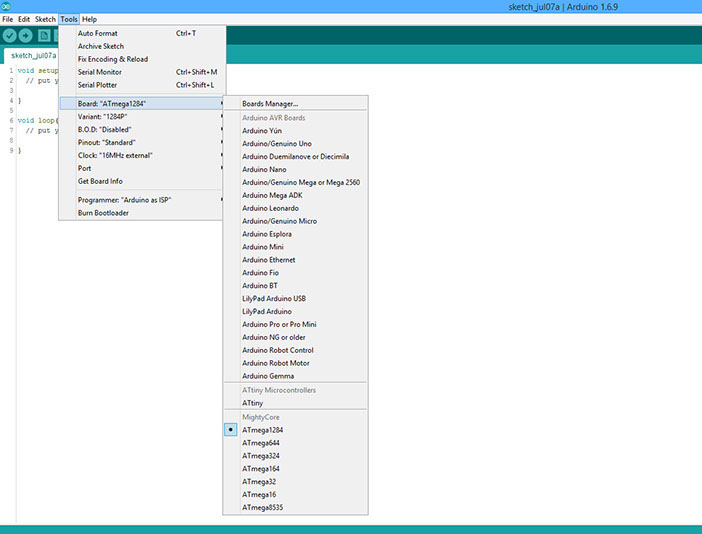Choose Auto Format from Tools menu
Viewport: 702px width, 534px height.
[x=142, y=33]
